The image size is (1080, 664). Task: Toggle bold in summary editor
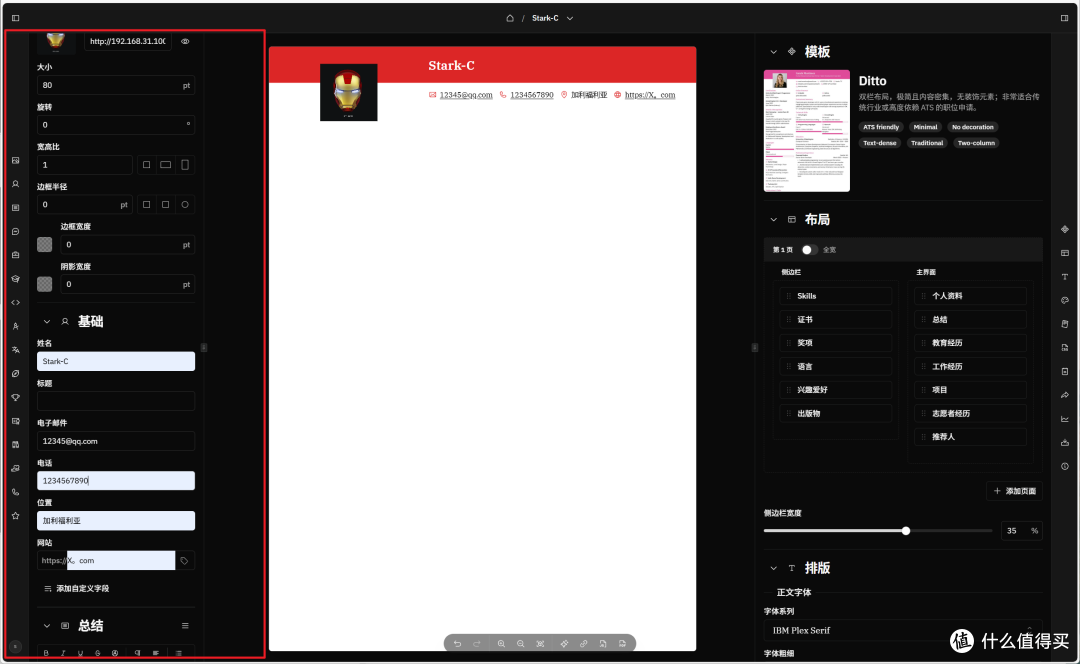click(46, 652)
